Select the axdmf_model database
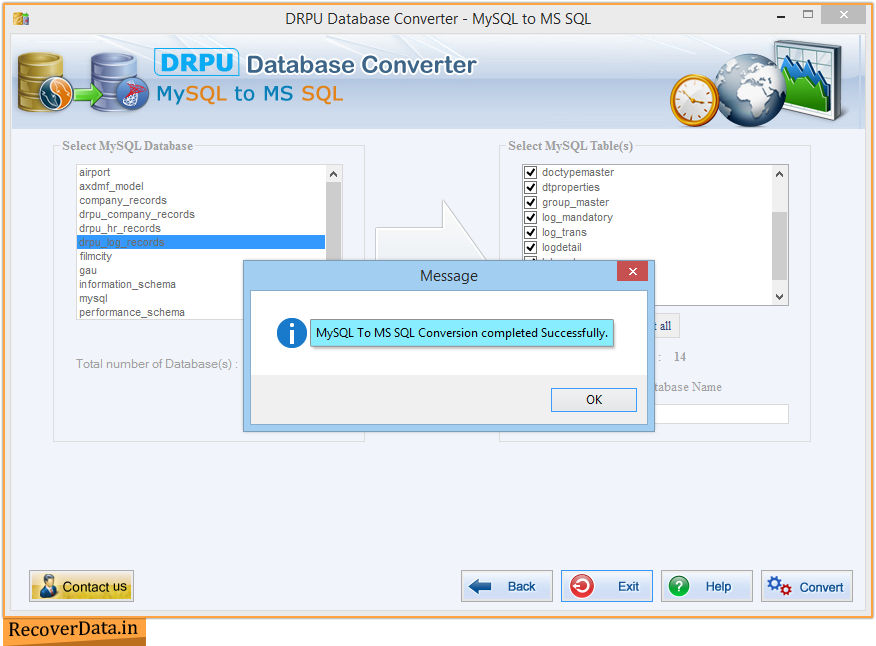Screen dimensions: 876x646 pos(201,186)
